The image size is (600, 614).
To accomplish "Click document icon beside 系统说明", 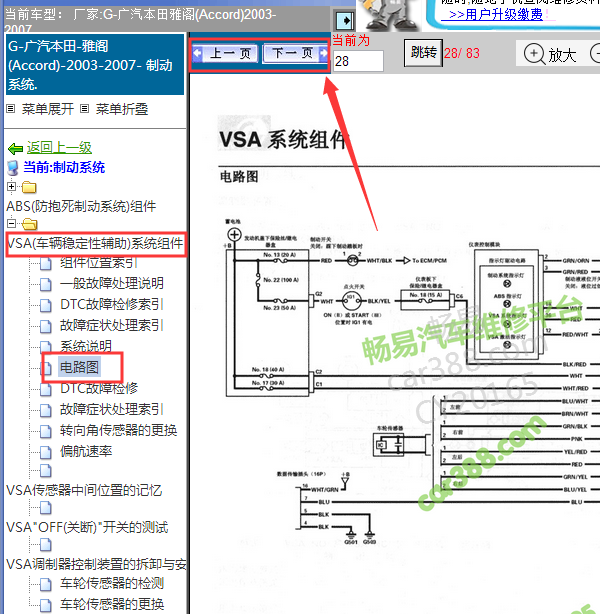I will pos(46,347).
